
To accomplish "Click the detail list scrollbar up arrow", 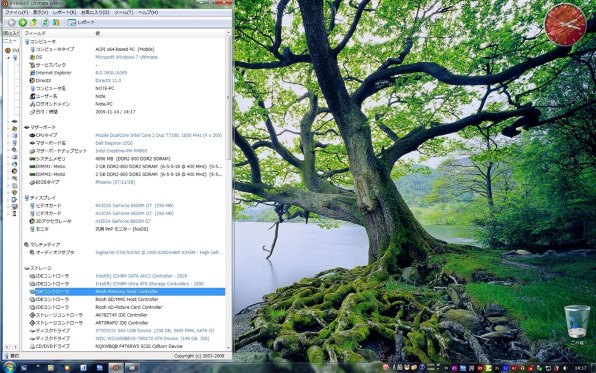I will point(228,33).
